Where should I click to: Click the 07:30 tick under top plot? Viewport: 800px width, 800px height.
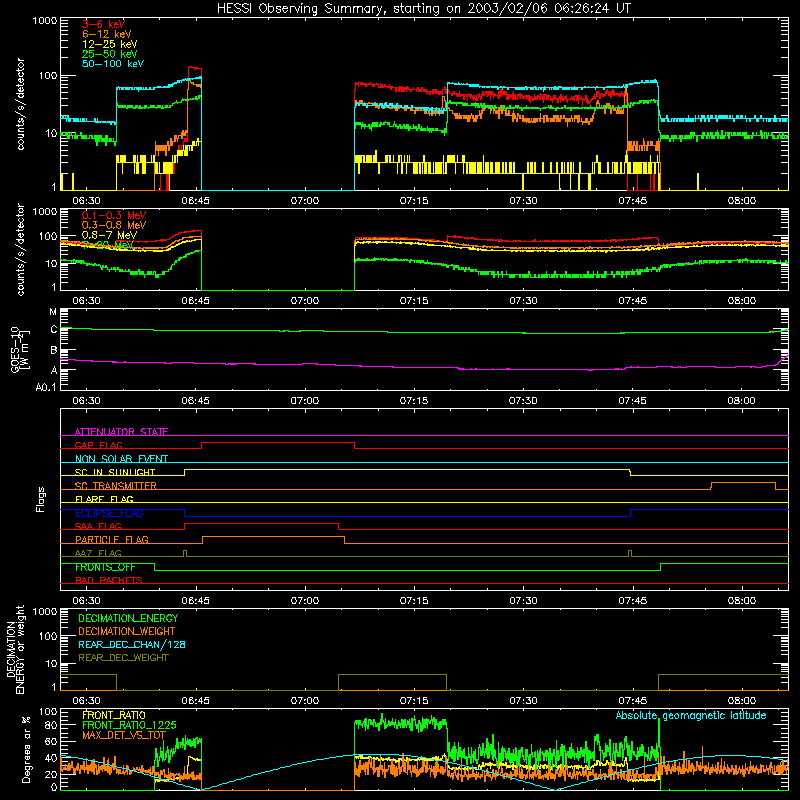[x=523, y=201]
